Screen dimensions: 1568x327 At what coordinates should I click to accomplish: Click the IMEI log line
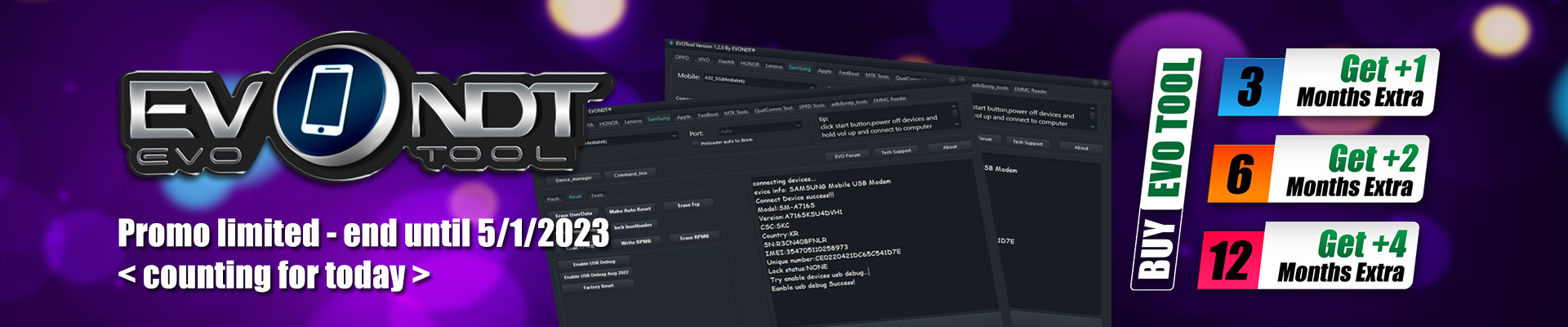(x=807, y=251)
